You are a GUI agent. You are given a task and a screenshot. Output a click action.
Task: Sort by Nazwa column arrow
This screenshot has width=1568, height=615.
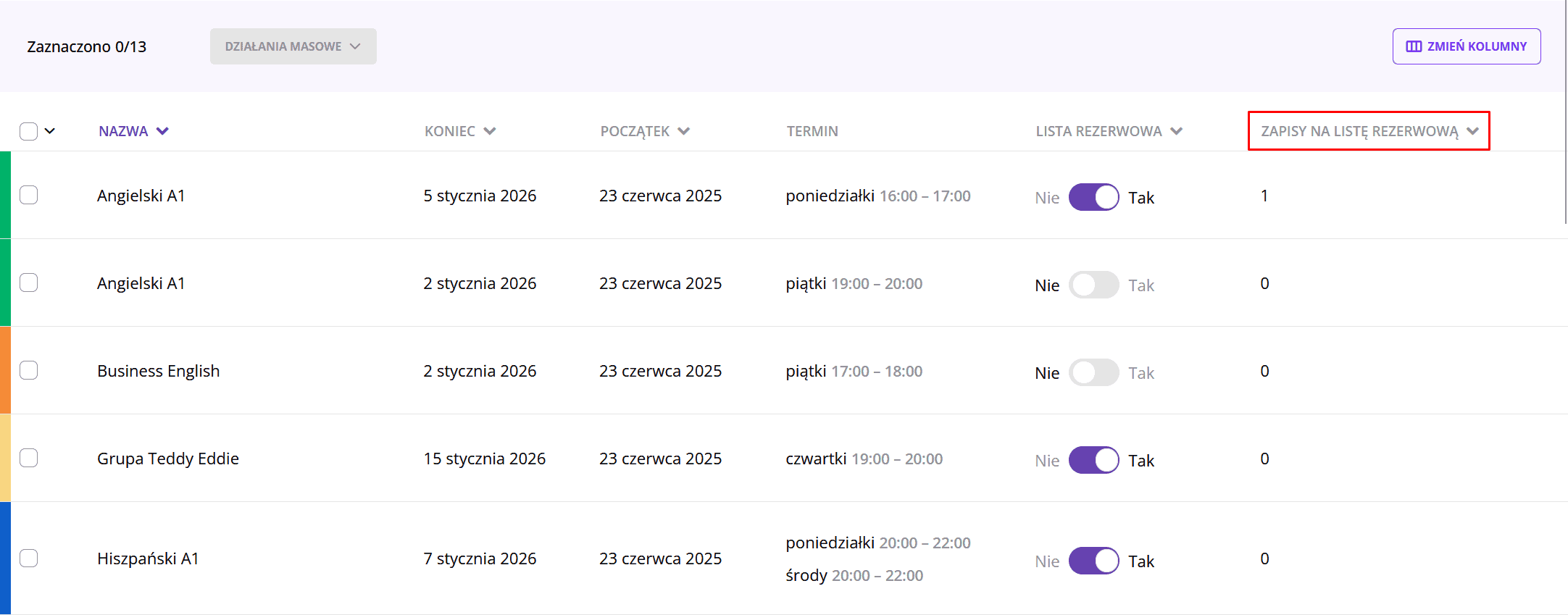[x=163, y=131]
